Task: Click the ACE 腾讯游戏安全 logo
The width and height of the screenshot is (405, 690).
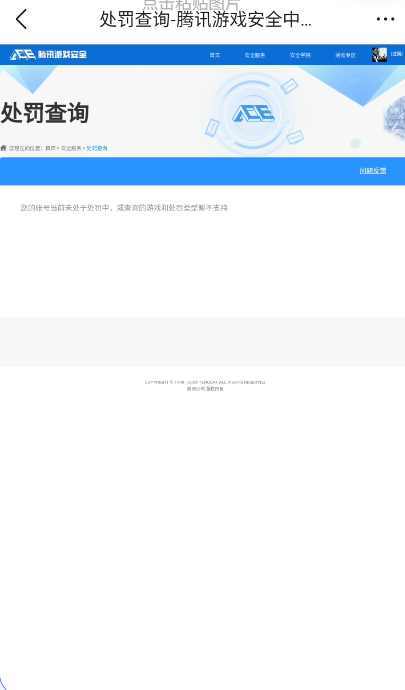Action: point(48,55)
